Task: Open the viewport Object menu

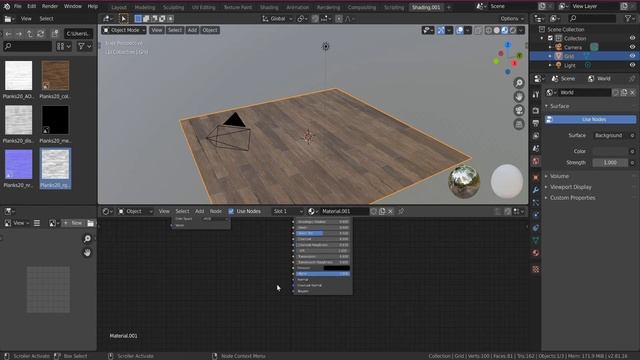Action: (x=210, y=30)
